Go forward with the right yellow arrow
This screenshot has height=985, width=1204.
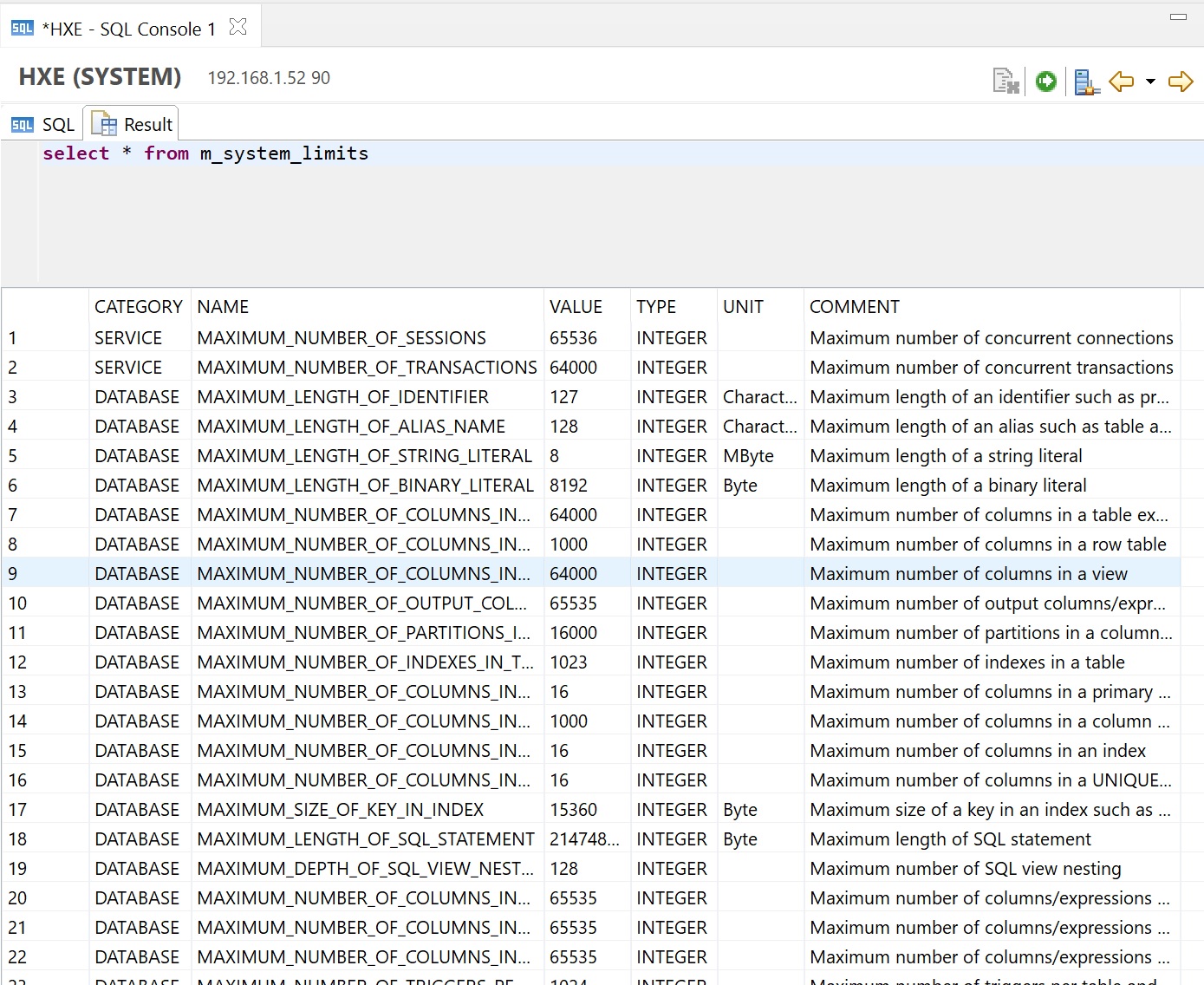tap(1181, 82)
